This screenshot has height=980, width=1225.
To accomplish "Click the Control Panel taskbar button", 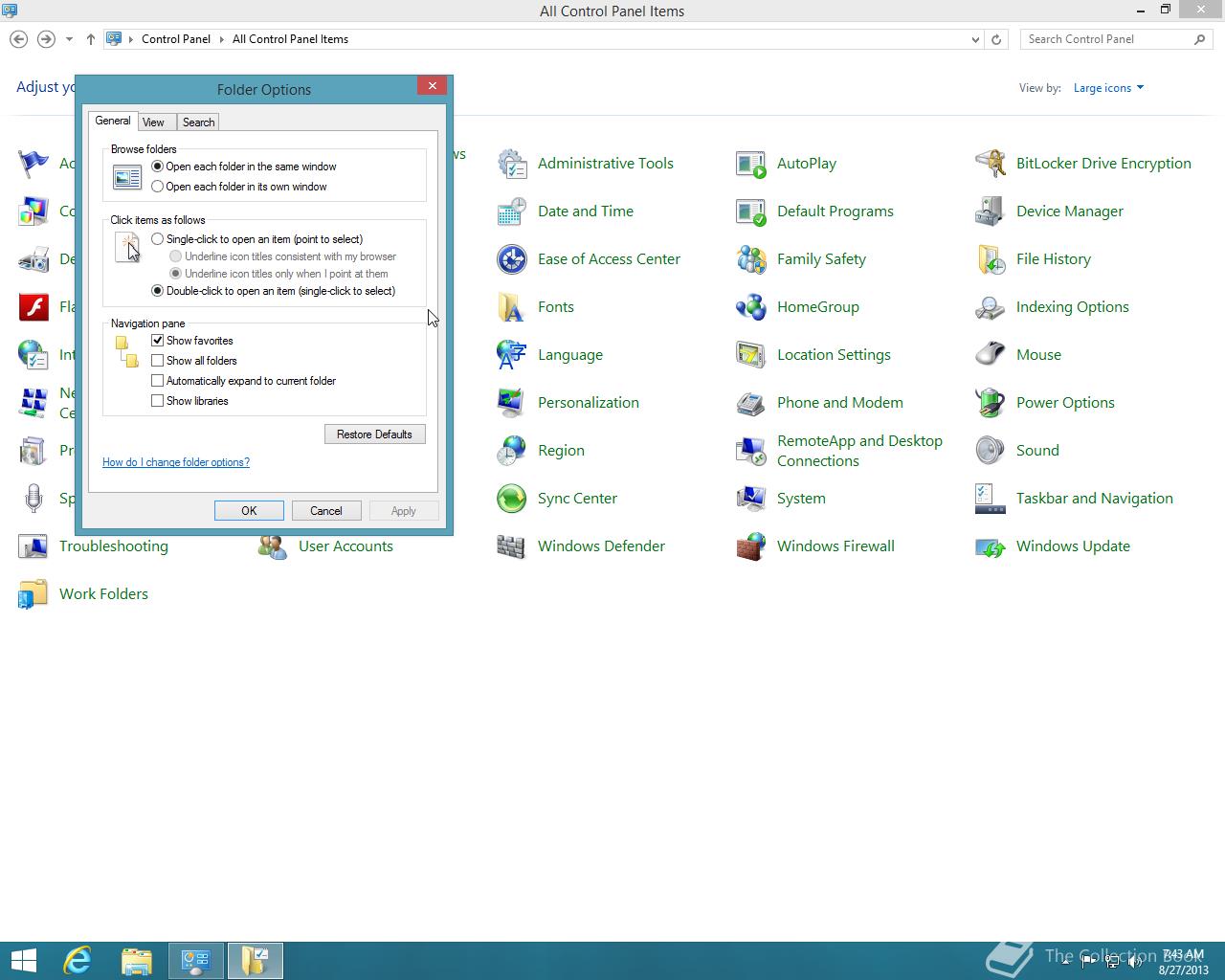I will point(196,961).
